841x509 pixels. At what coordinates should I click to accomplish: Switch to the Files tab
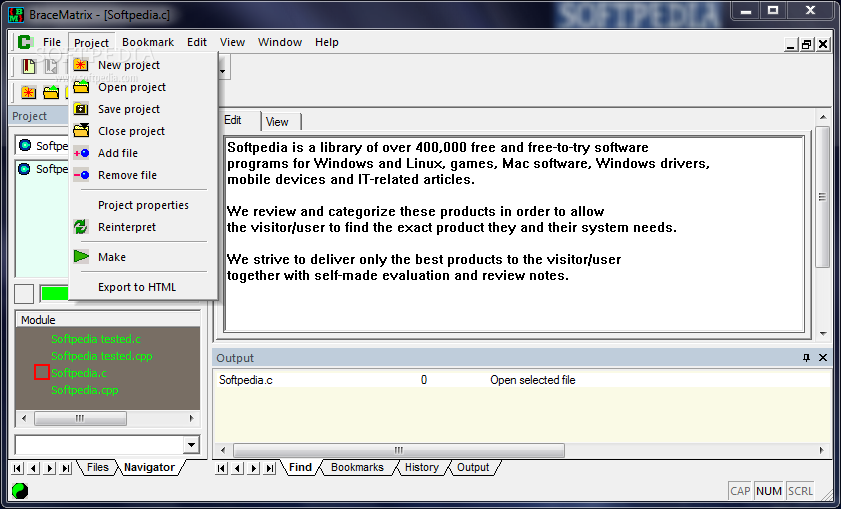click(98, 467)
